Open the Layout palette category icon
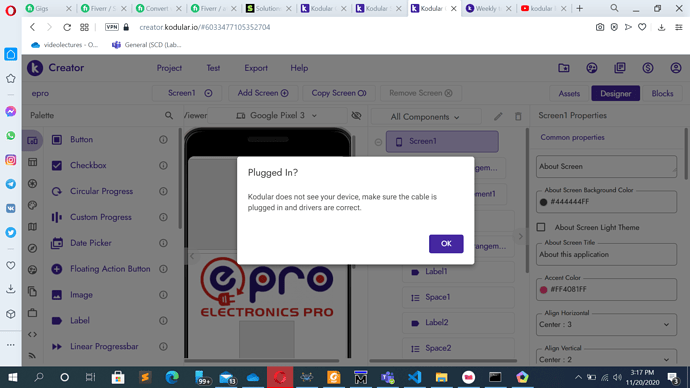 coord(33,162)
